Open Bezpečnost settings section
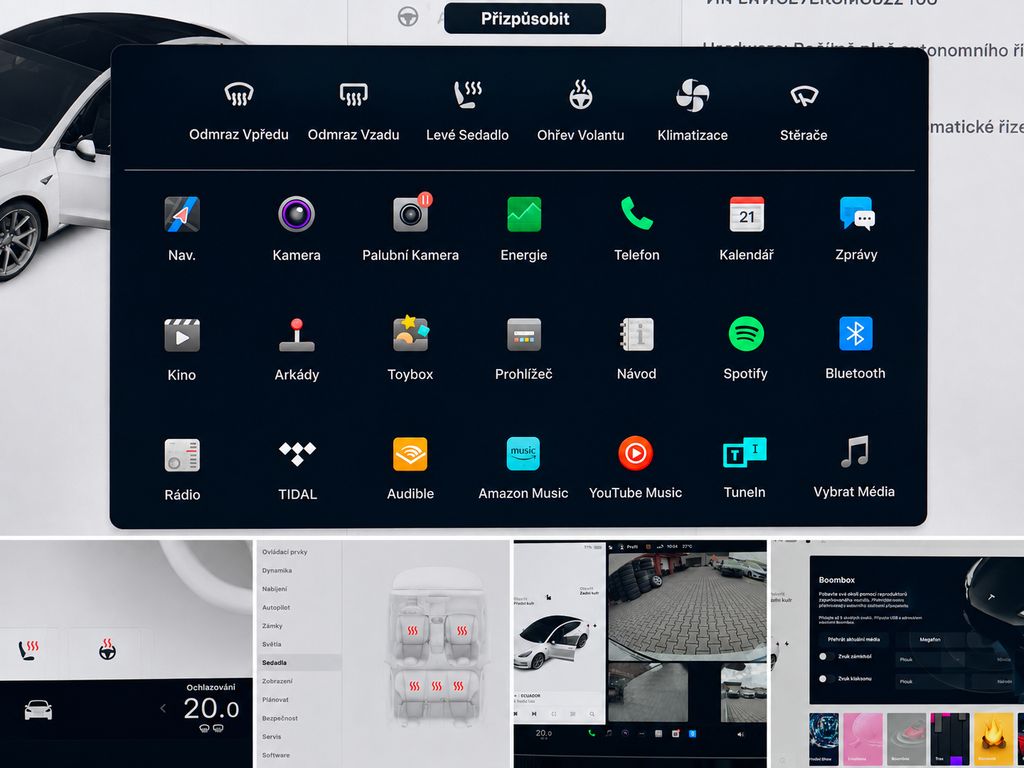This screenshot has height=768, width=1024. coord(280,718)
